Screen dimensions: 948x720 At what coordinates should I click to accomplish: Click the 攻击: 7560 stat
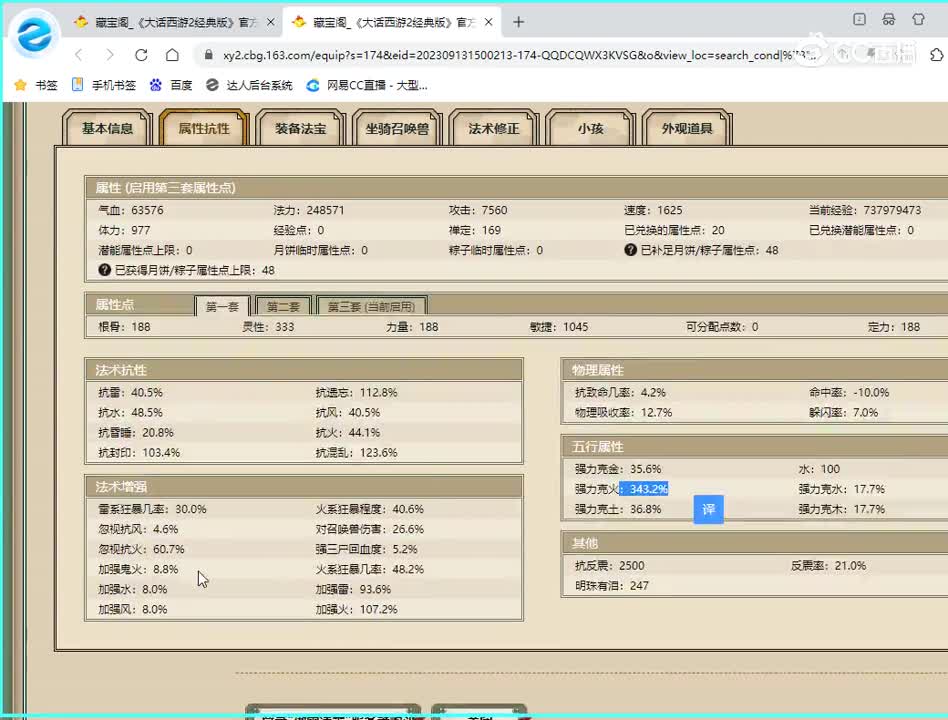point(478,210)
